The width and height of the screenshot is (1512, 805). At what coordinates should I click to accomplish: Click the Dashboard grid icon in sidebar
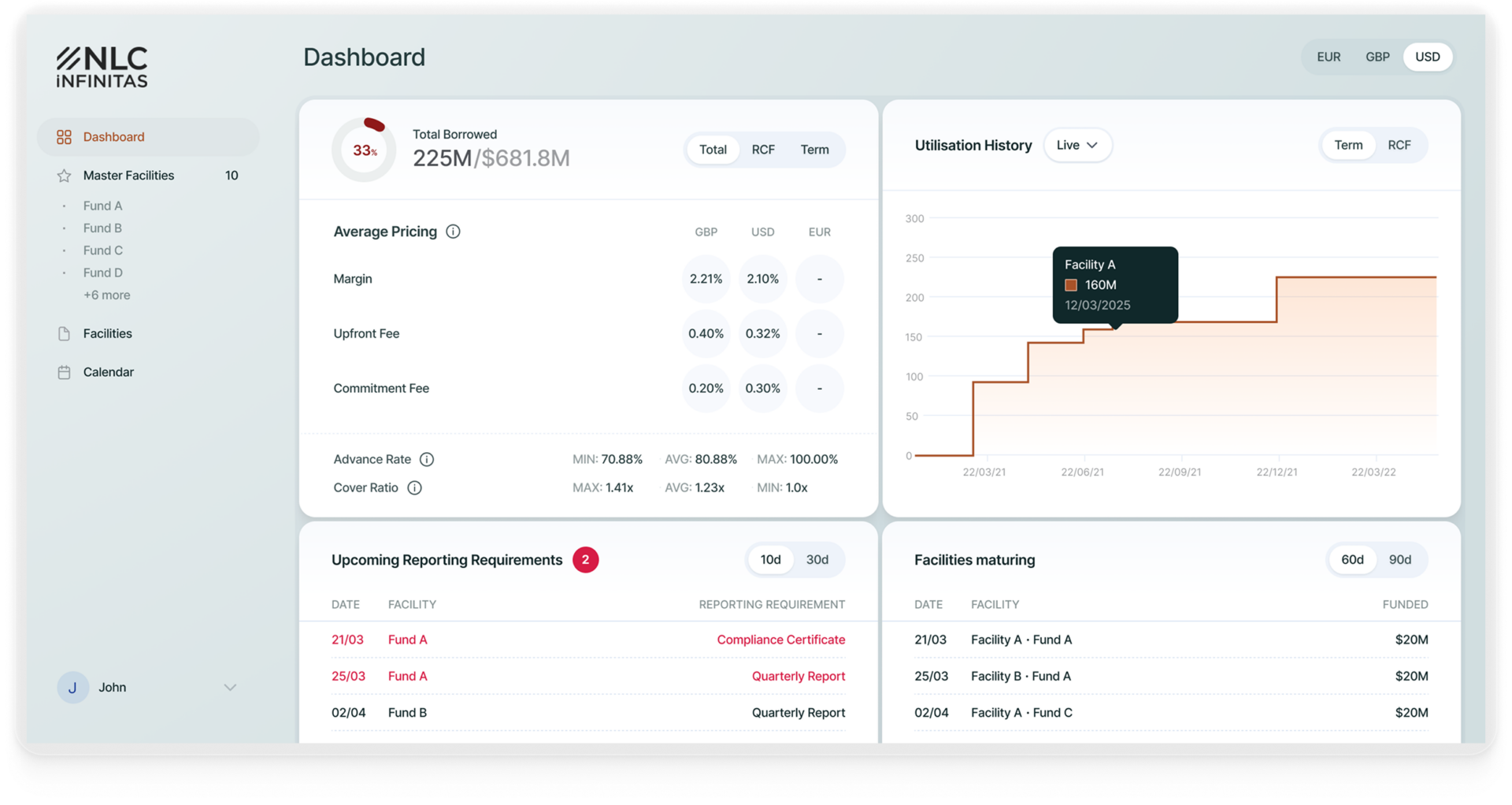coord(64,137)
